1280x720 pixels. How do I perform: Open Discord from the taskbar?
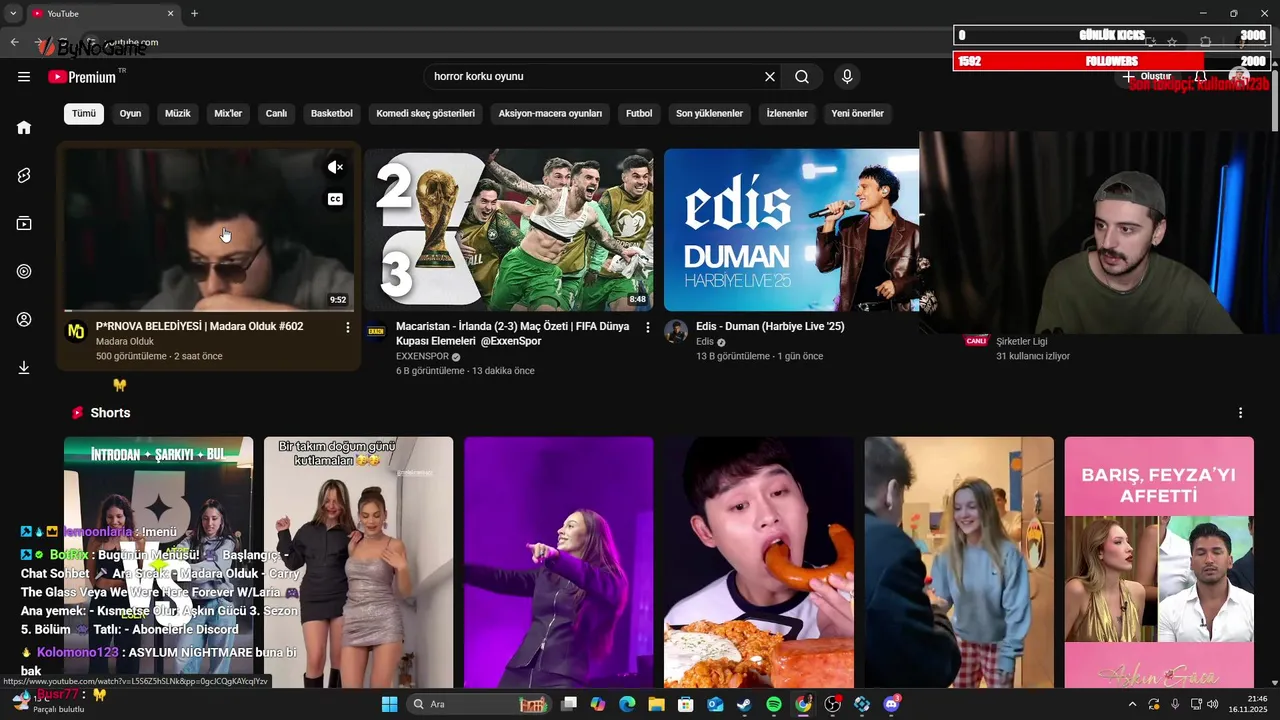pos(891,704)
